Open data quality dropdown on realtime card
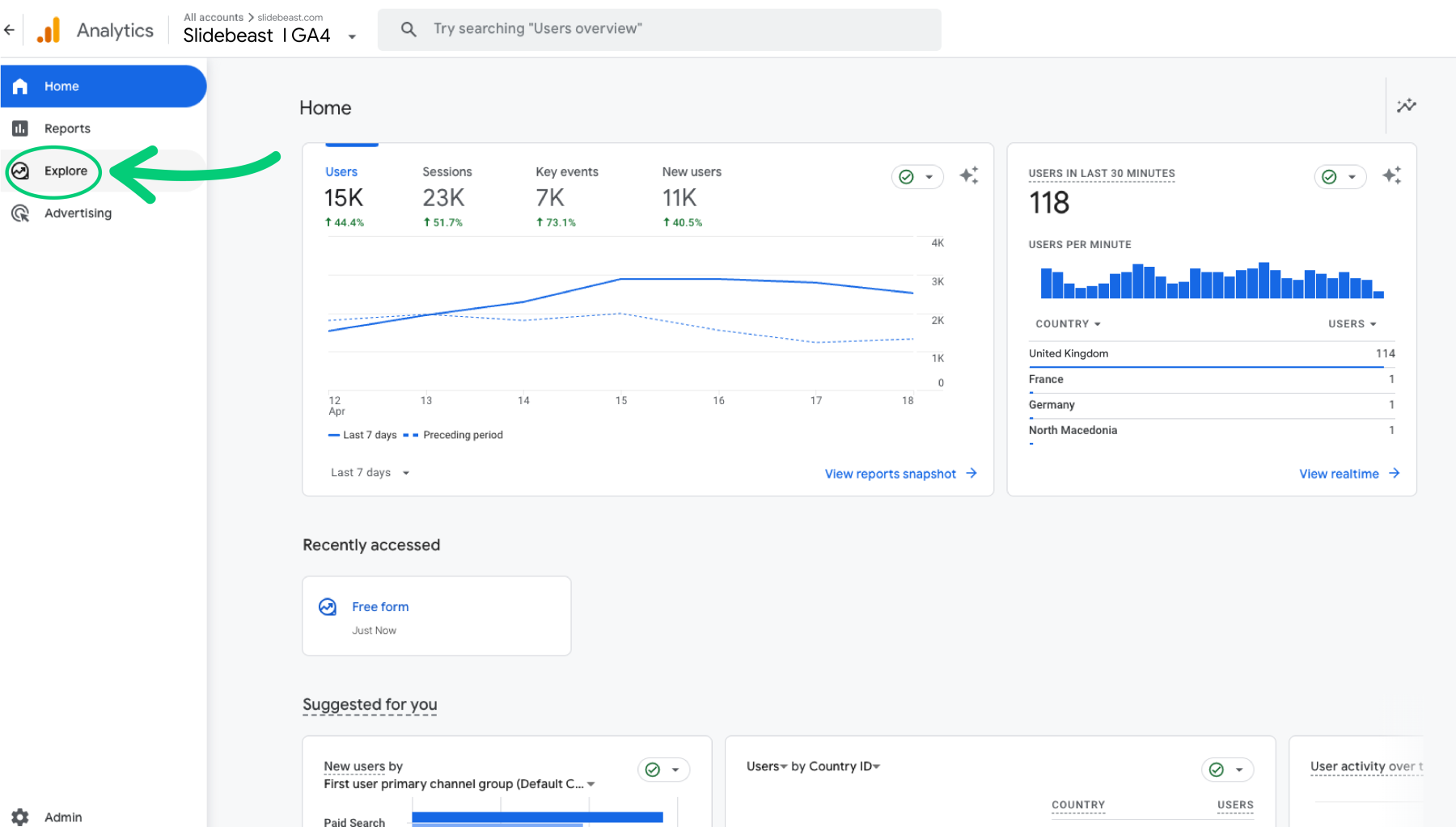The image size is (1456, 827). click(x=1340, y=177)
